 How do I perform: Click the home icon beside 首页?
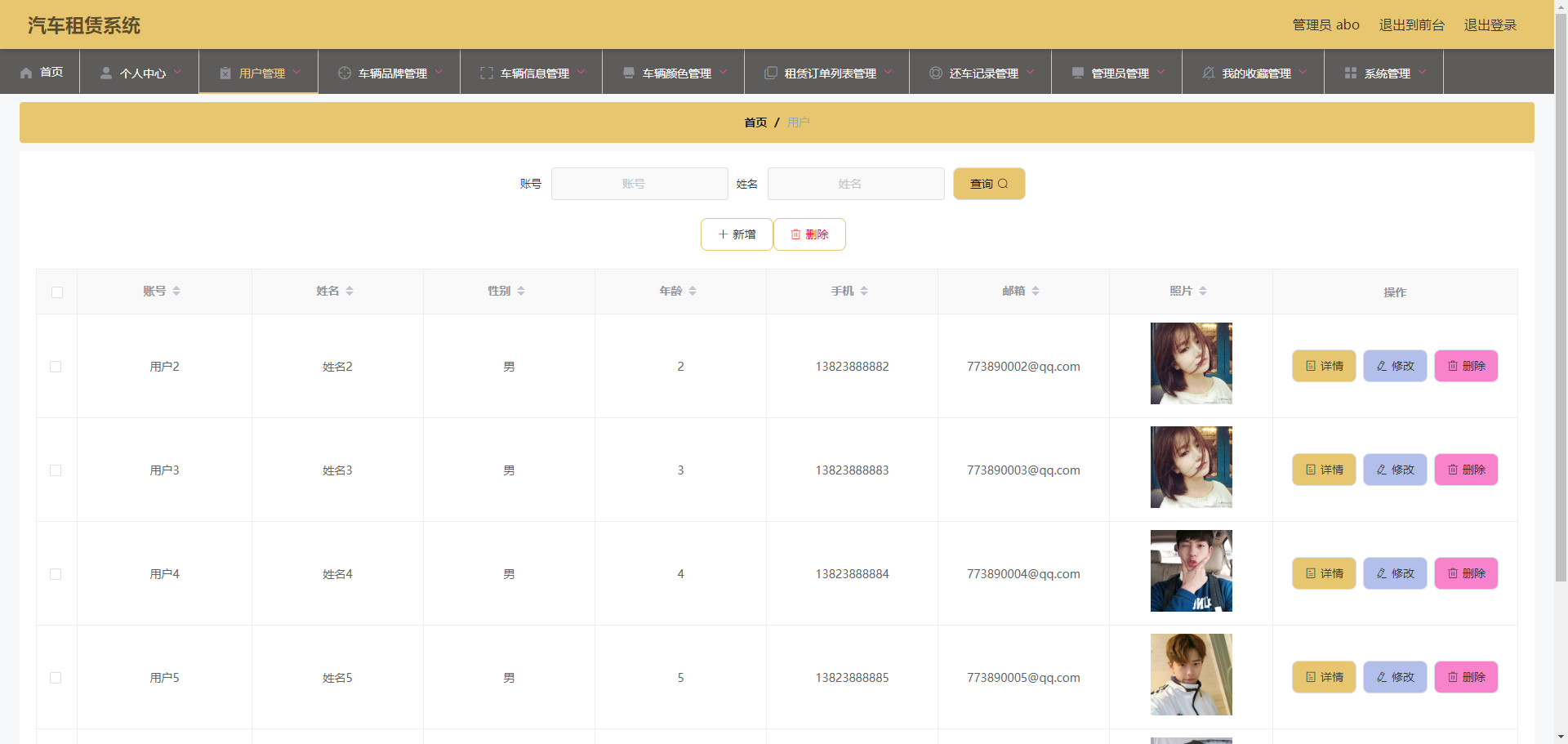click(x=26, y=73)
